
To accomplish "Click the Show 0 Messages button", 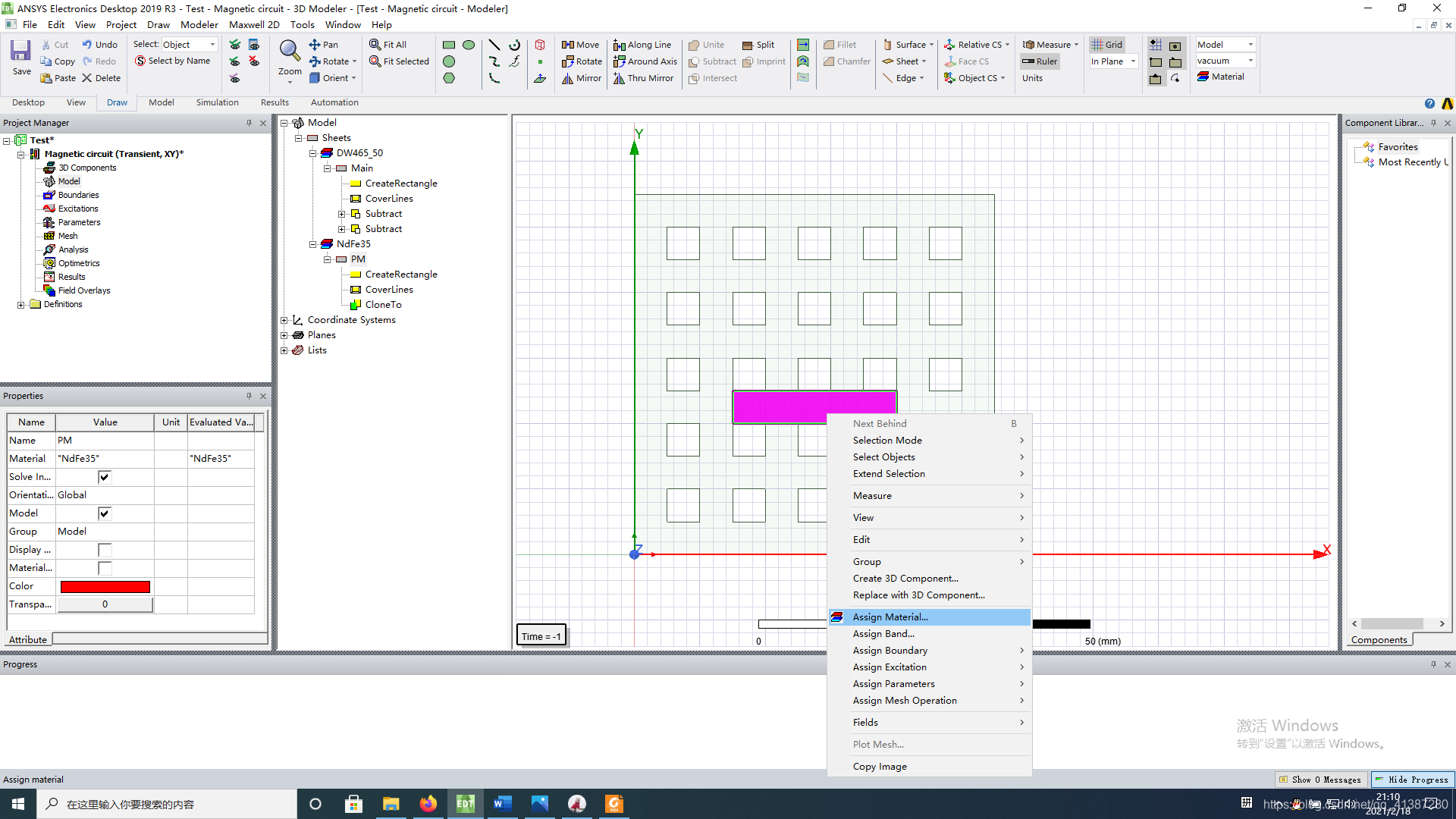I will (1321, 780).
